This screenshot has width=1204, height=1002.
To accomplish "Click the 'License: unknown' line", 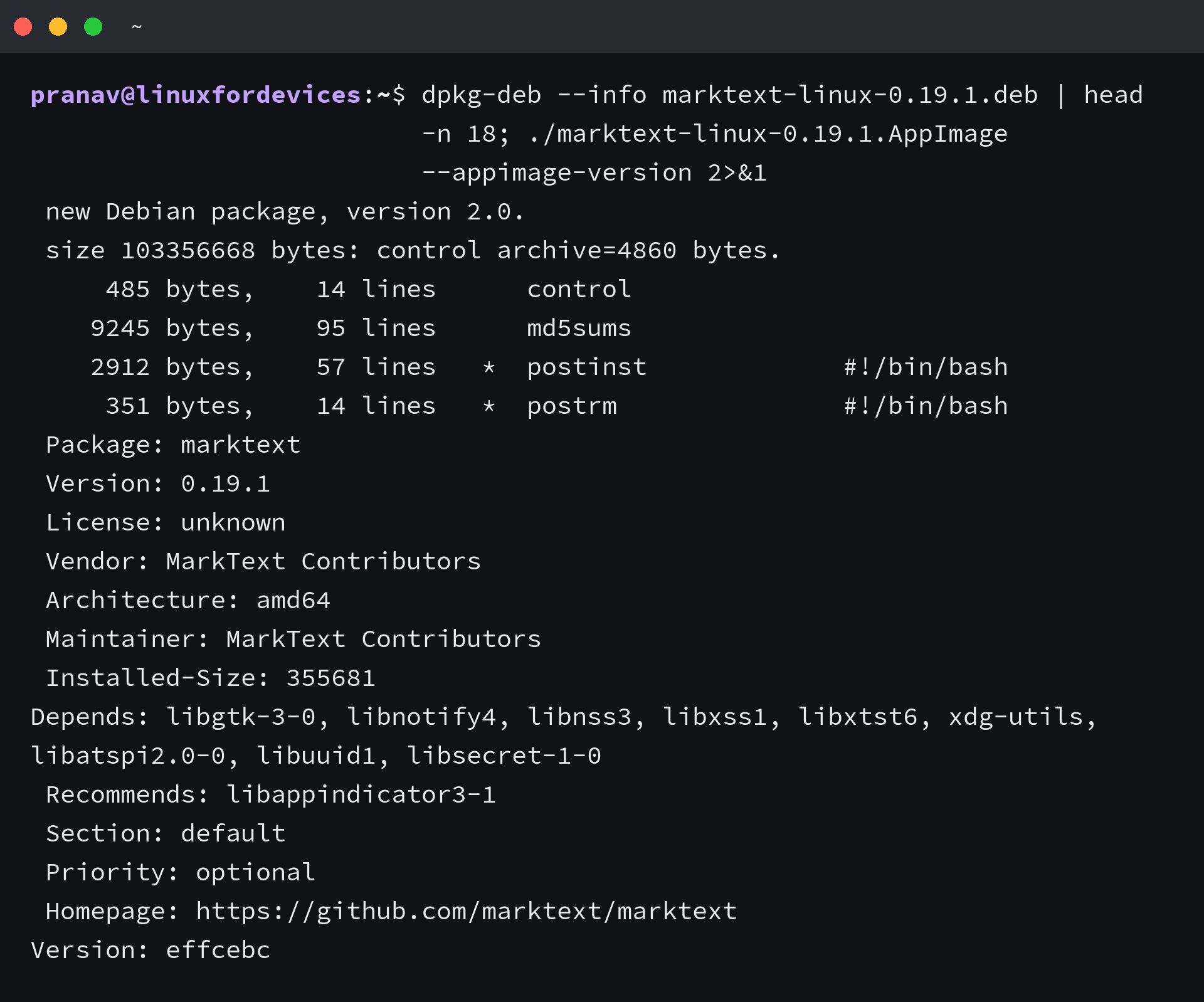I will point(166,523).
